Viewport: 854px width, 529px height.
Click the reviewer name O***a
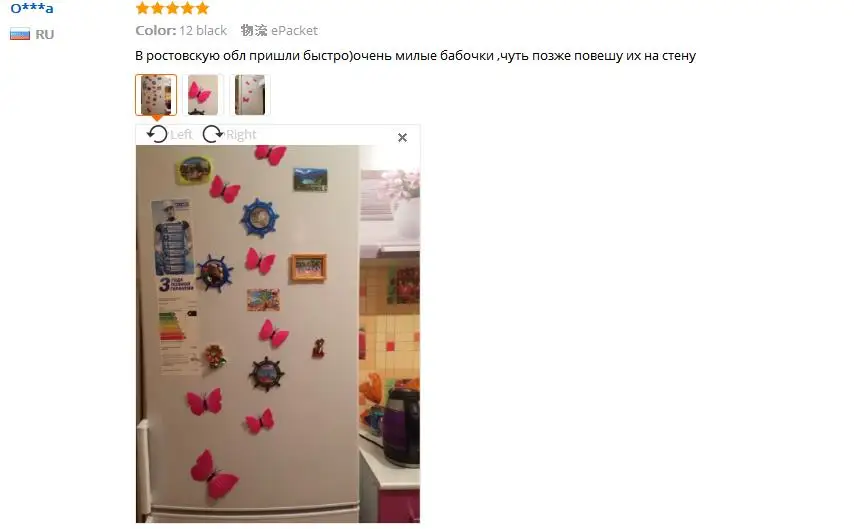(32, 8)
